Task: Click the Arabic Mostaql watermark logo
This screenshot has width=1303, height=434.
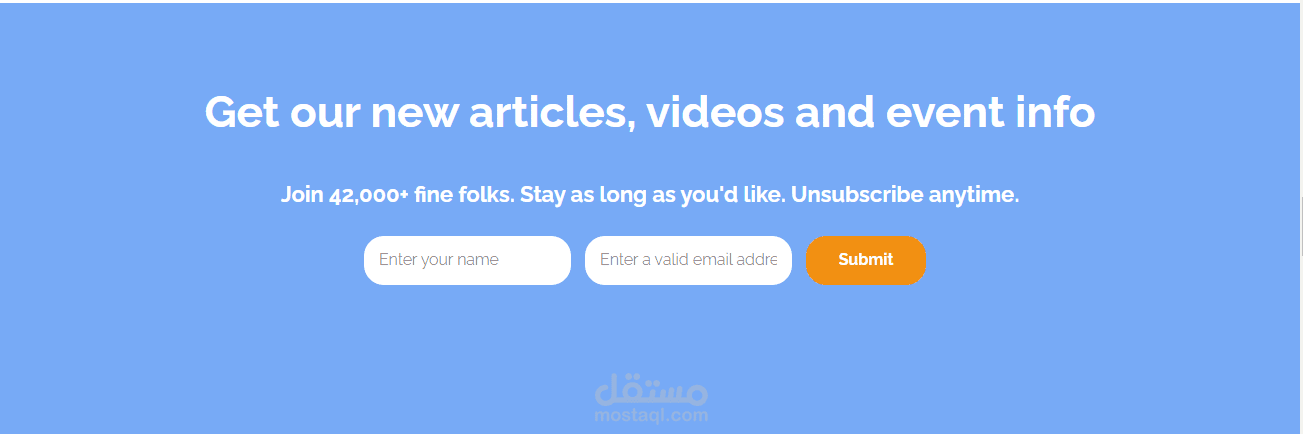Action: (x=651, y=390)
